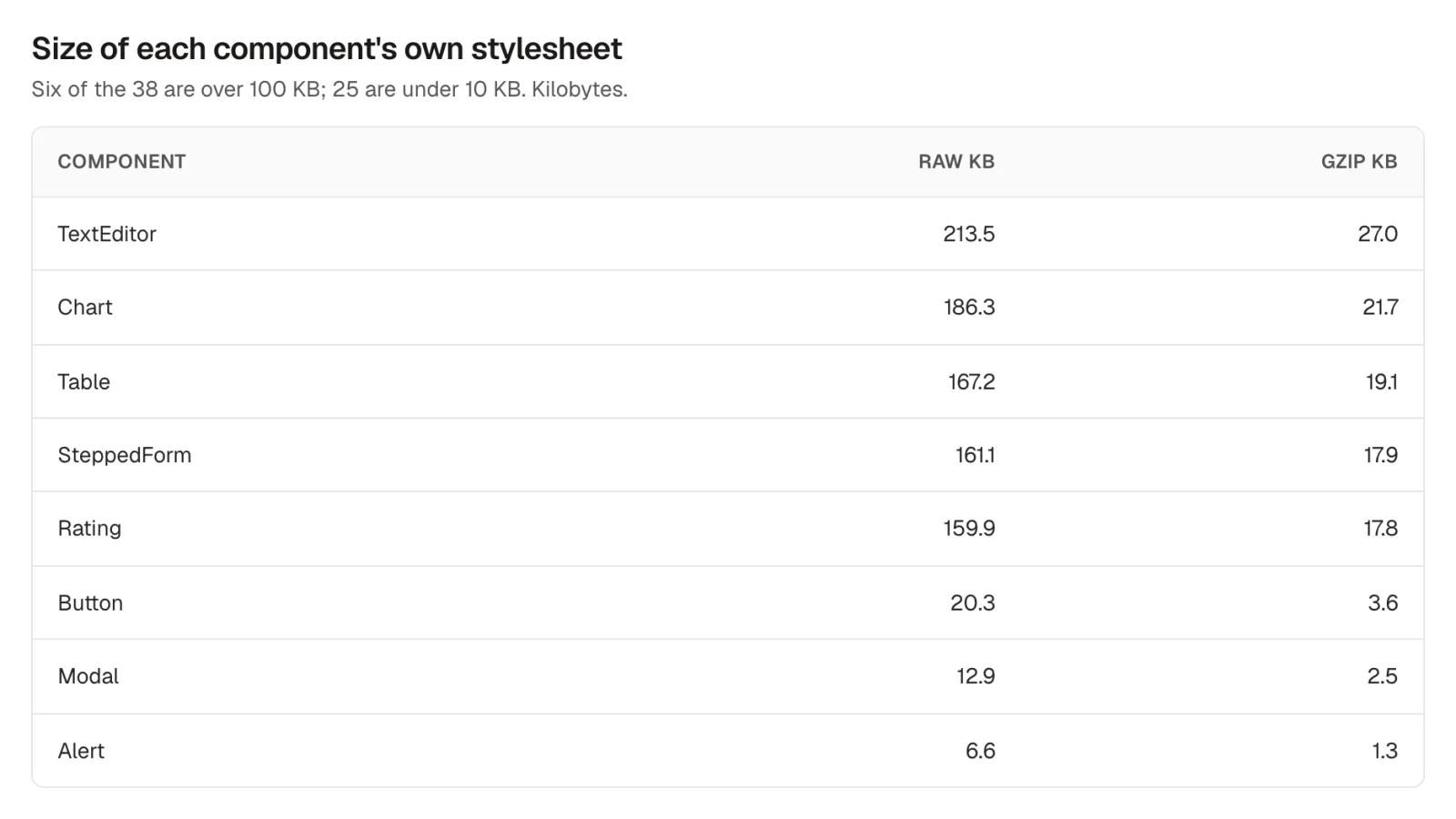Select the SteppedForm component name
Screen dimensions: 1456x819
coord(125,455)
